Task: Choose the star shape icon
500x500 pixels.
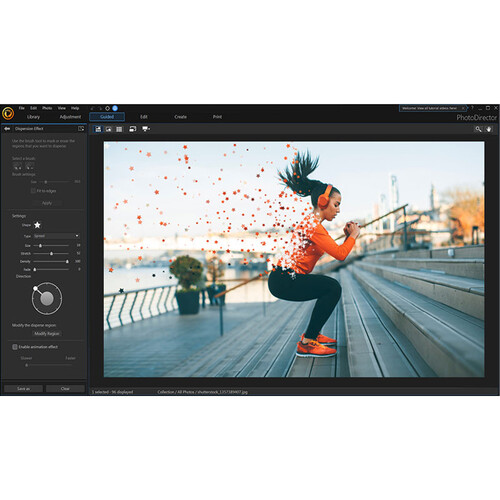Action: (x=37, y=225)
